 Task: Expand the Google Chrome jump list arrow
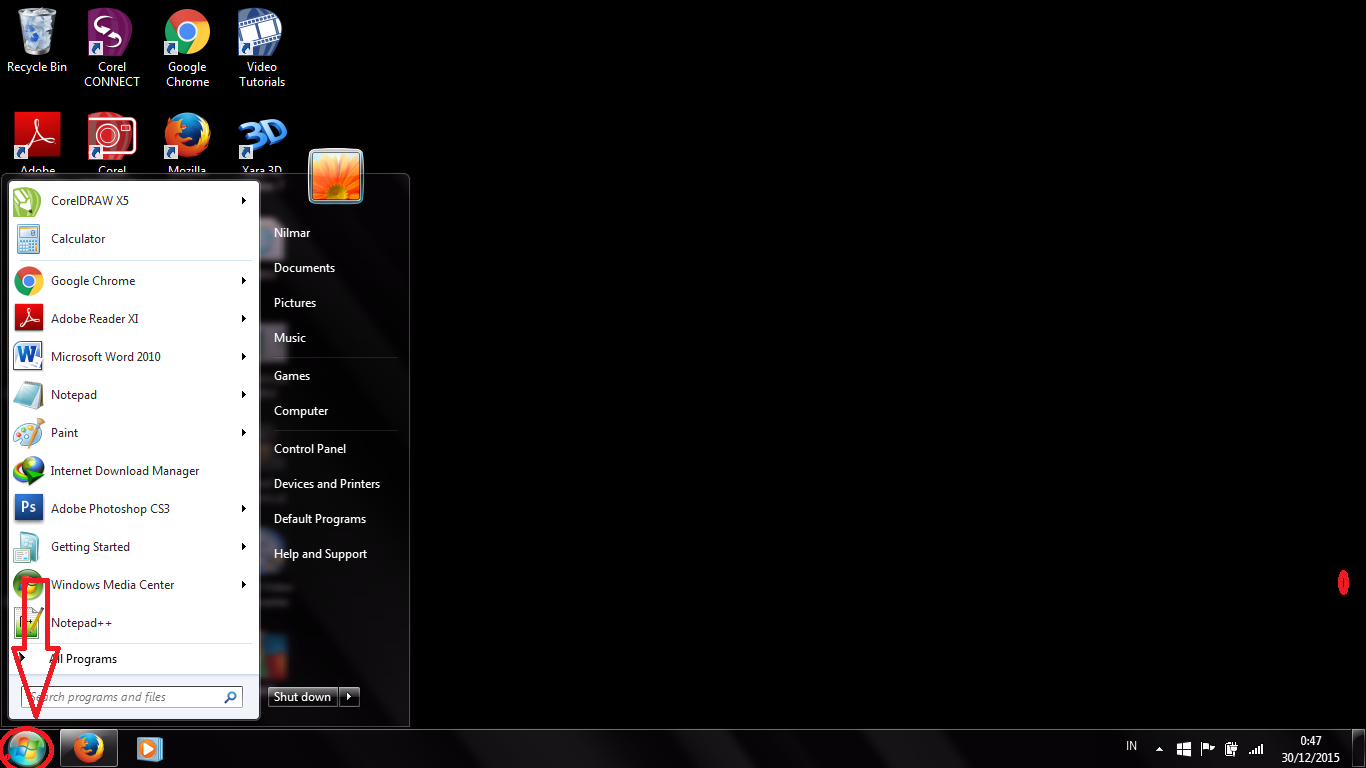243,281
